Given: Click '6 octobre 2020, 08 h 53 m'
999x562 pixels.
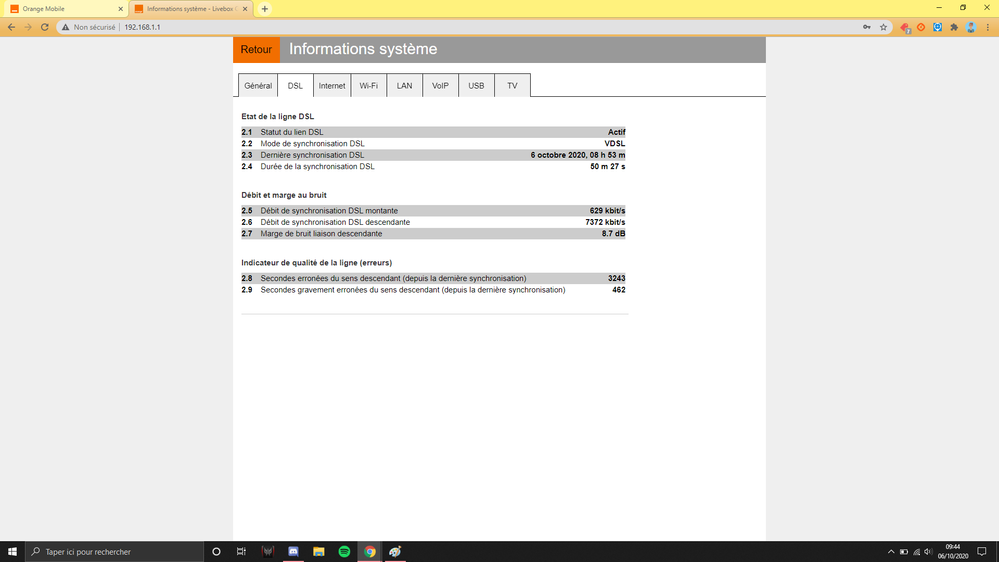Looking at the screenshot, I should [x=578, y=155].
